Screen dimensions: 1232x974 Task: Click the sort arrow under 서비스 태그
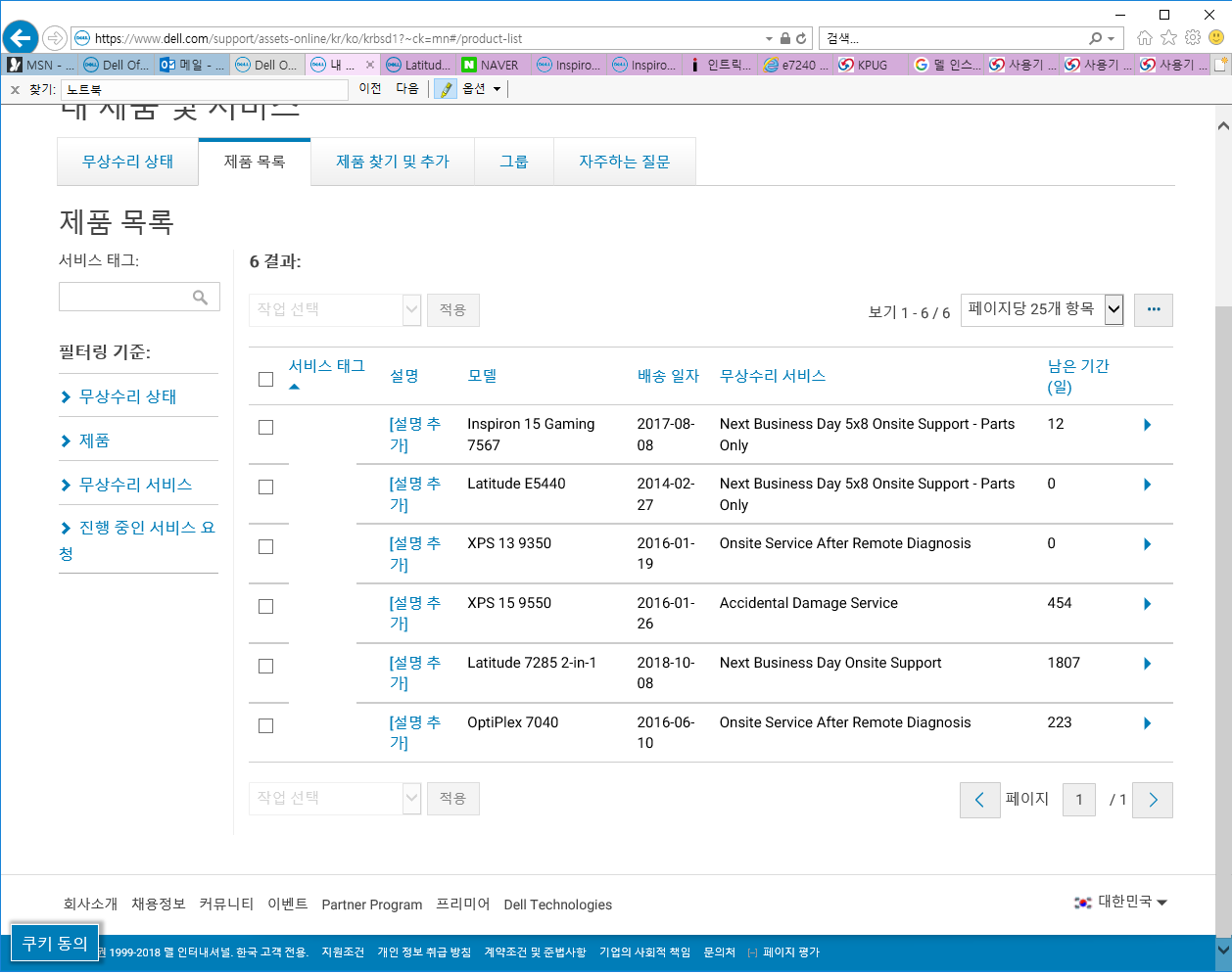click(294, 387)
